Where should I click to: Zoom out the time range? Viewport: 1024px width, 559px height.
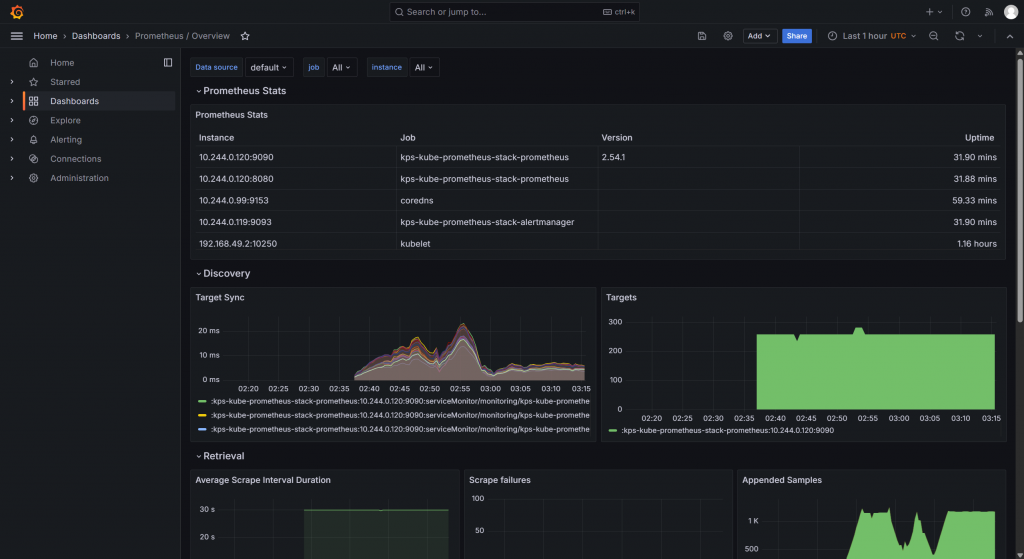tap(933, 36)
